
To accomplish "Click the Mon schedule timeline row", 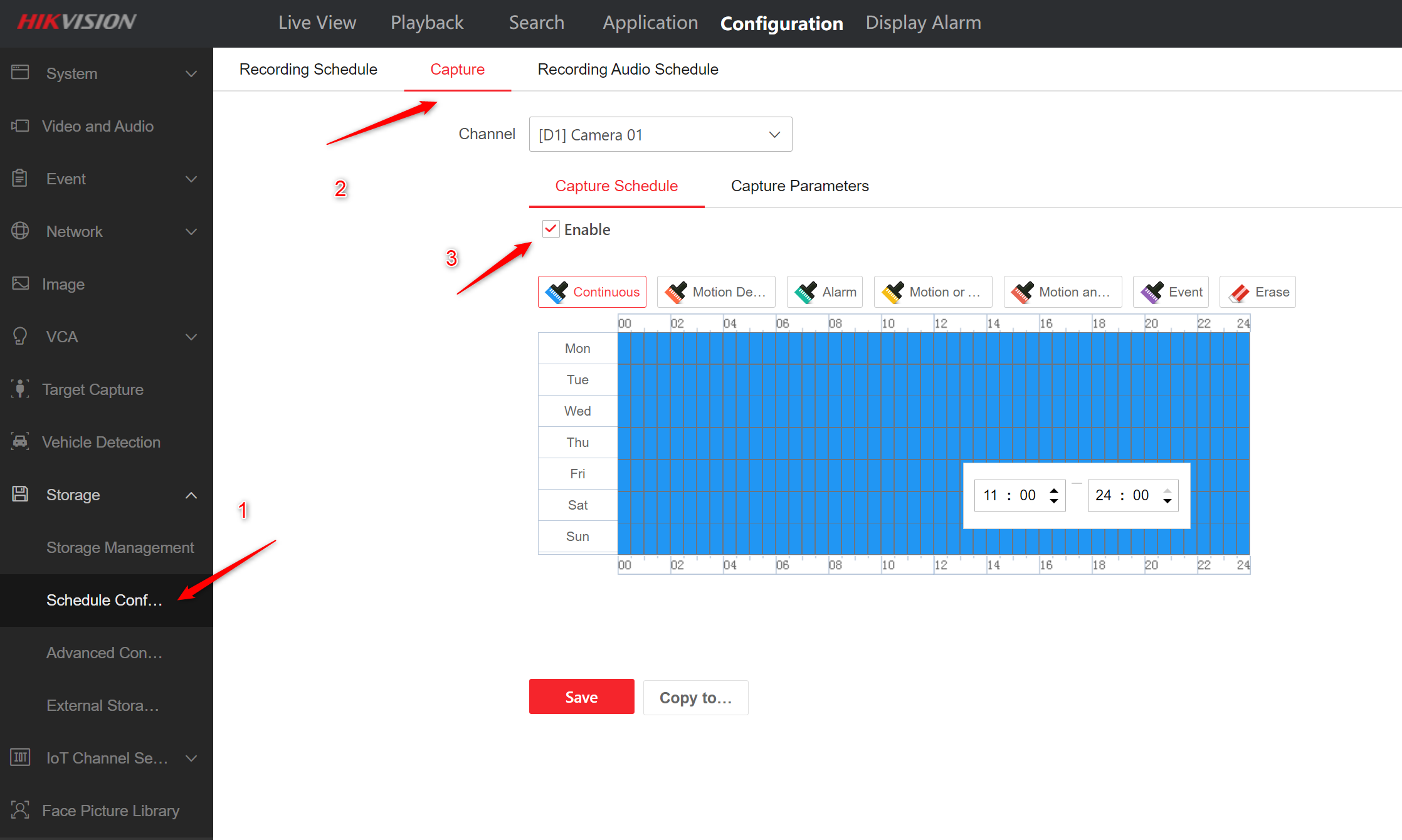I will coord(934,349).
